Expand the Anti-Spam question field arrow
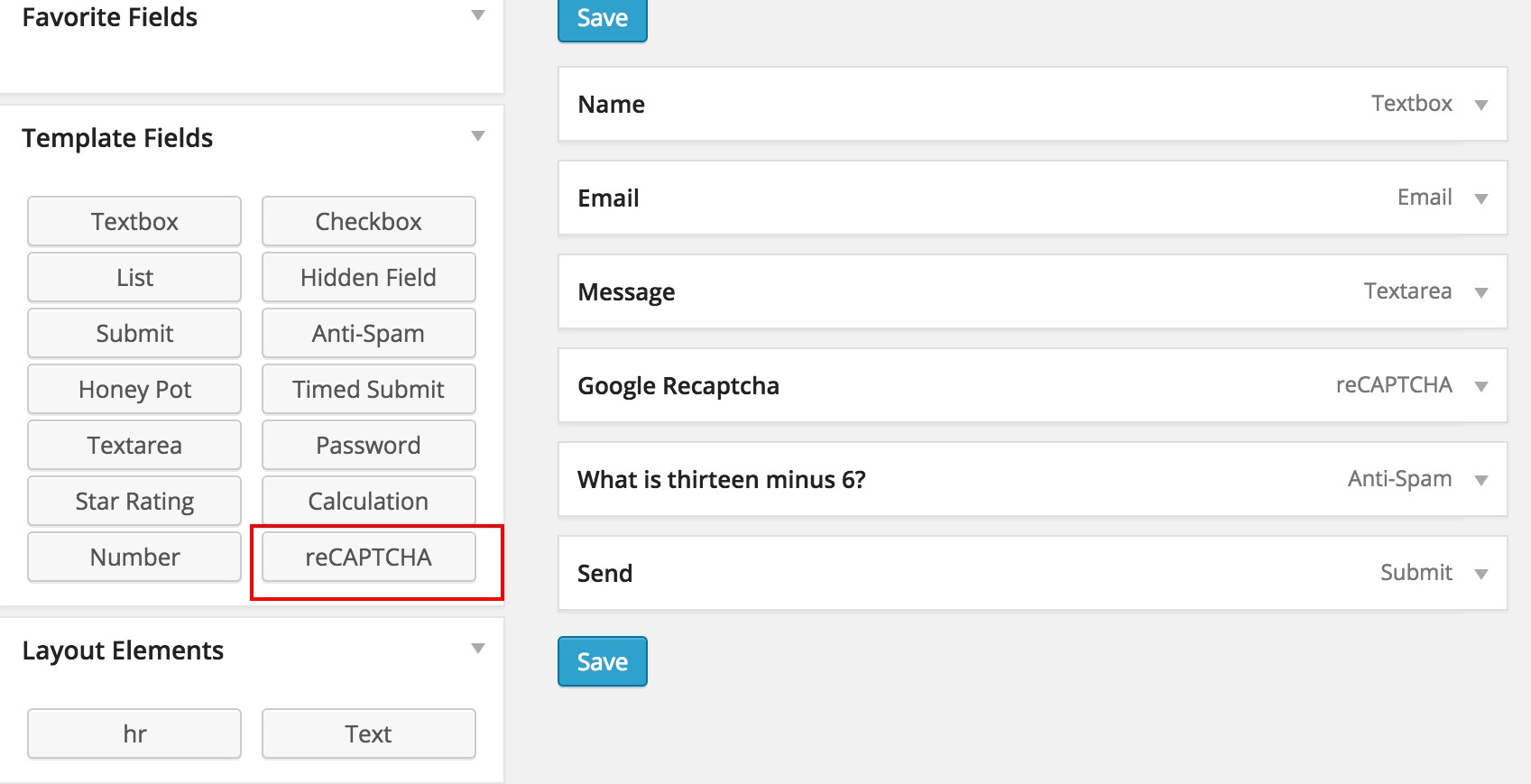1531x784 pixels. pos(1480,480)
